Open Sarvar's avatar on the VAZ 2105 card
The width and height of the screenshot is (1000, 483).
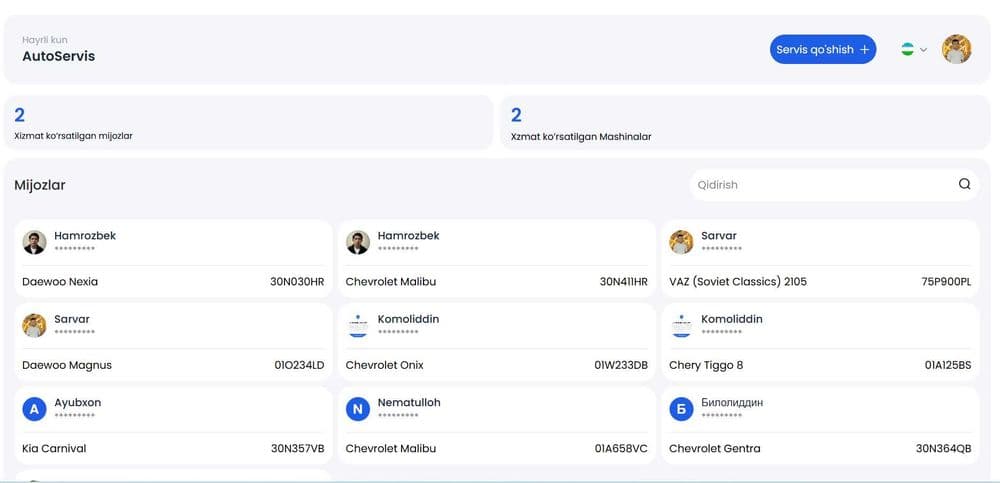coord(681,242)
